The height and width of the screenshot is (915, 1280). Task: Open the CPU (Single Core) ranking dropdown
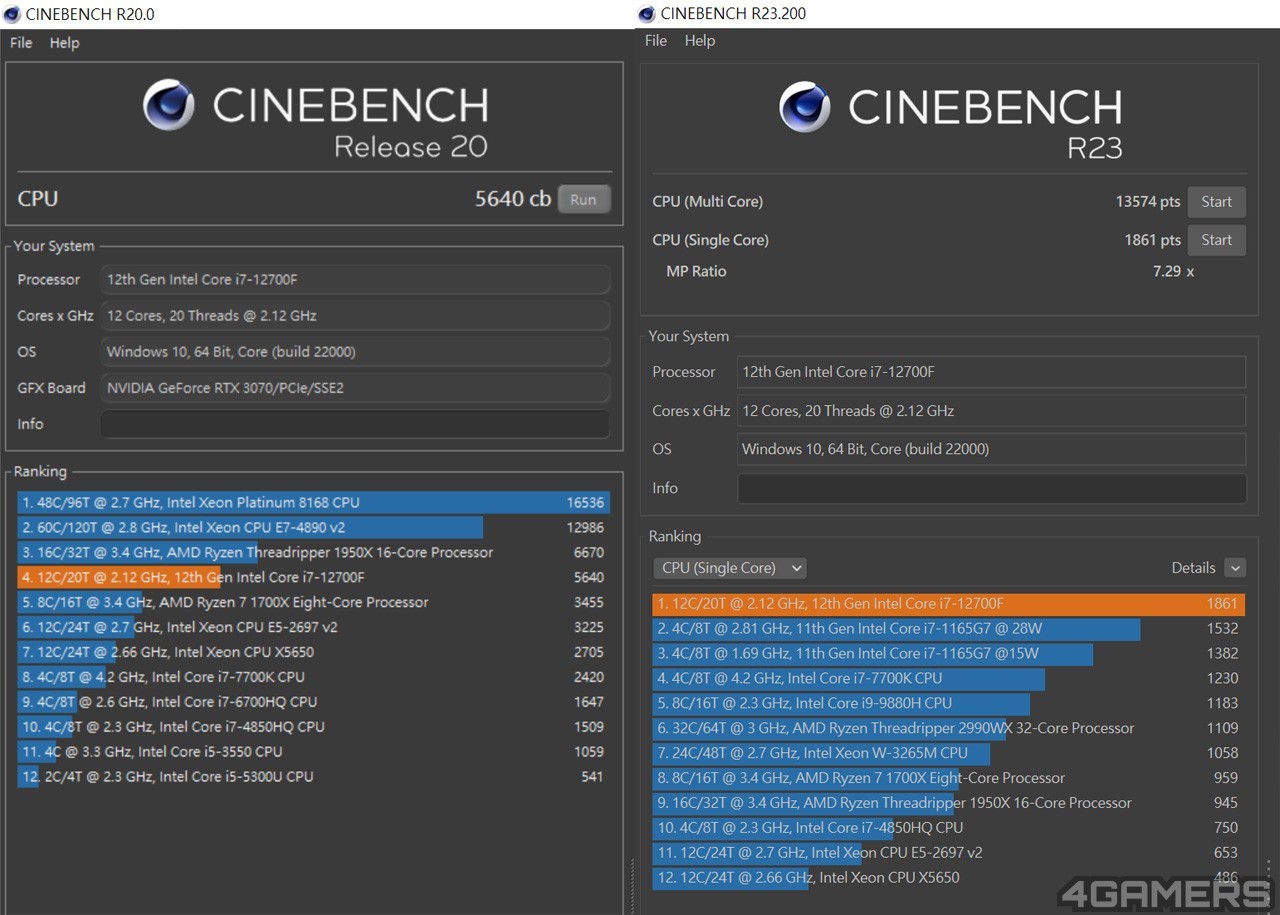tap(730, 568)
